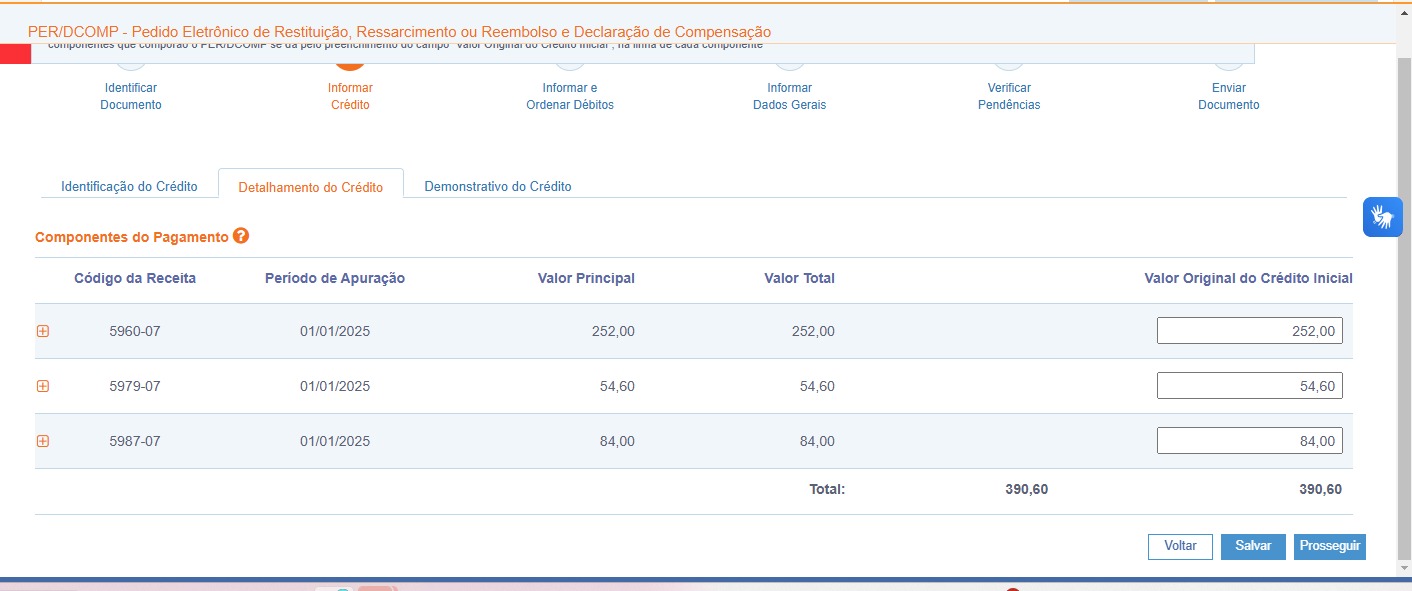Viewport: 1412px width, 591px height.
Task: Focus the 54,60 credit value field
Action: pyautogui.click(x=1250, y=386)
